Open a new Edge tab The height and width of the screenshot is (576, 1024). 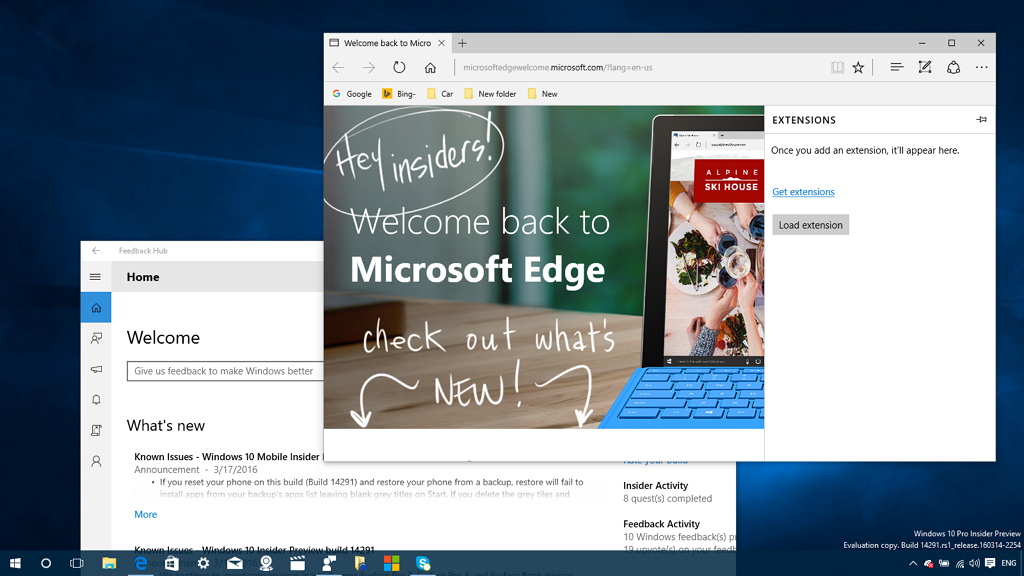(x=462, y=43)
